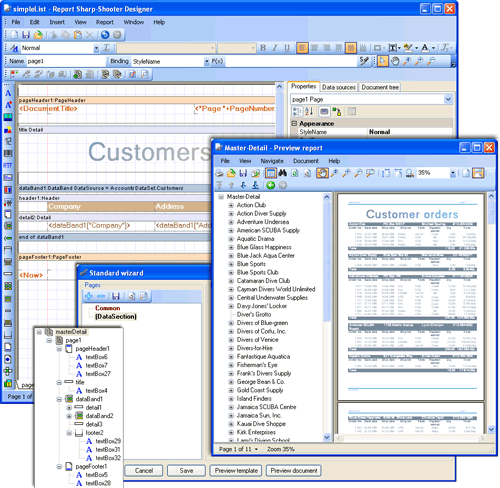Click the Preview template button
Image resolution: width=500 pixels, height=488 pixels.
[236, 471]
